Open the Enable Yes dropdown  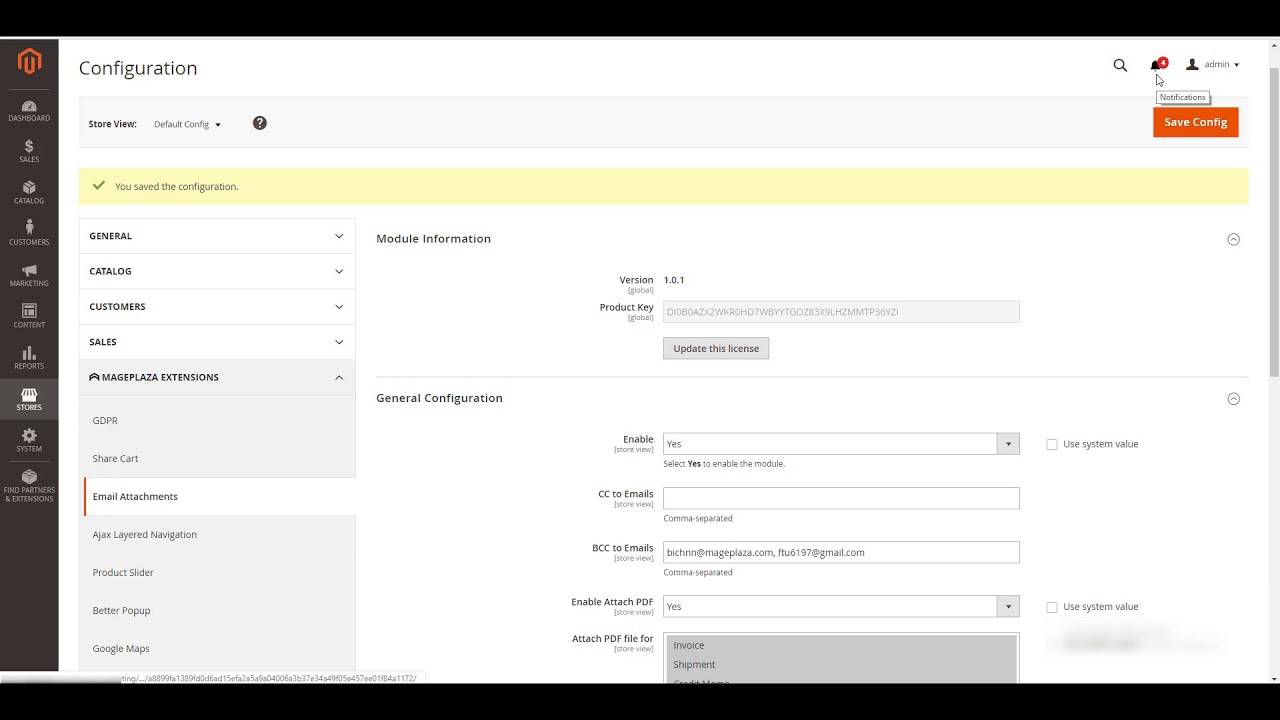point(841,444)
